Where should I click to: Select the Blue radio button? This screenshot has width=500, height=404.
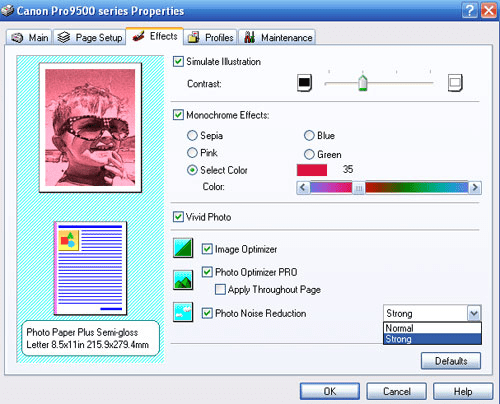309,135
